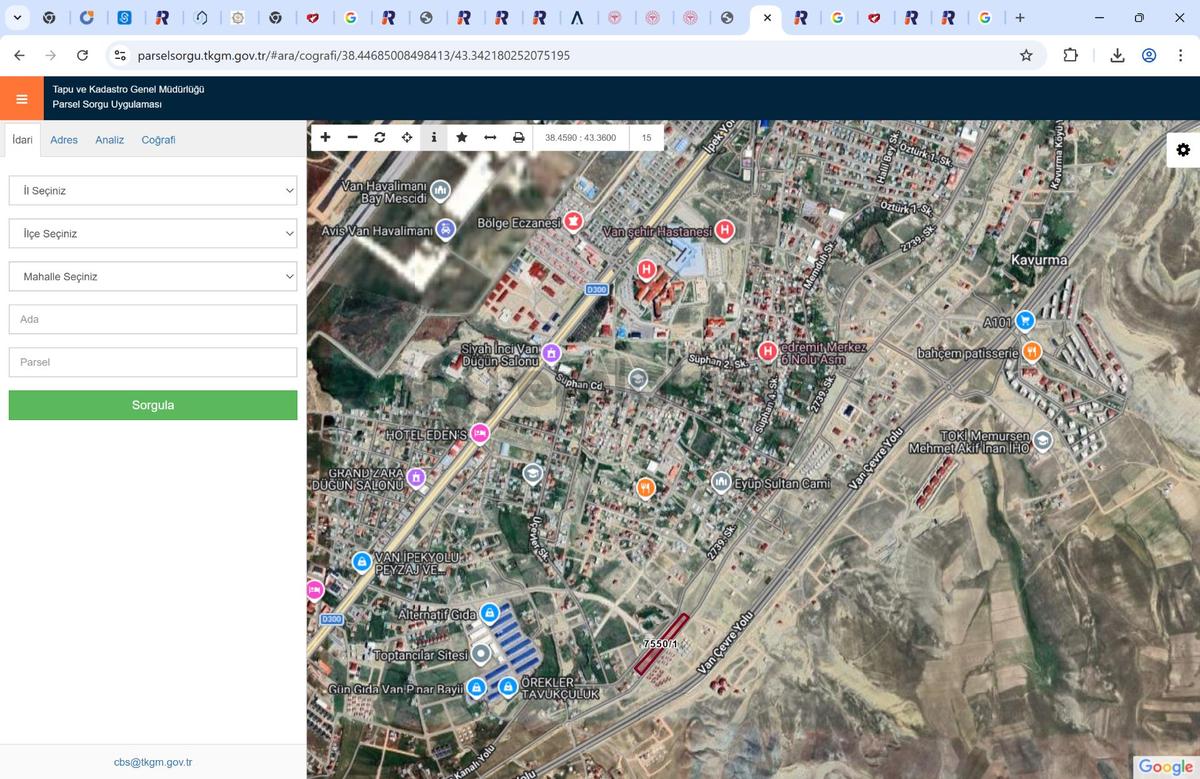Click the print icon in map toolbar
Viewport: 1200px width, 779px height.
click(518, 137)
